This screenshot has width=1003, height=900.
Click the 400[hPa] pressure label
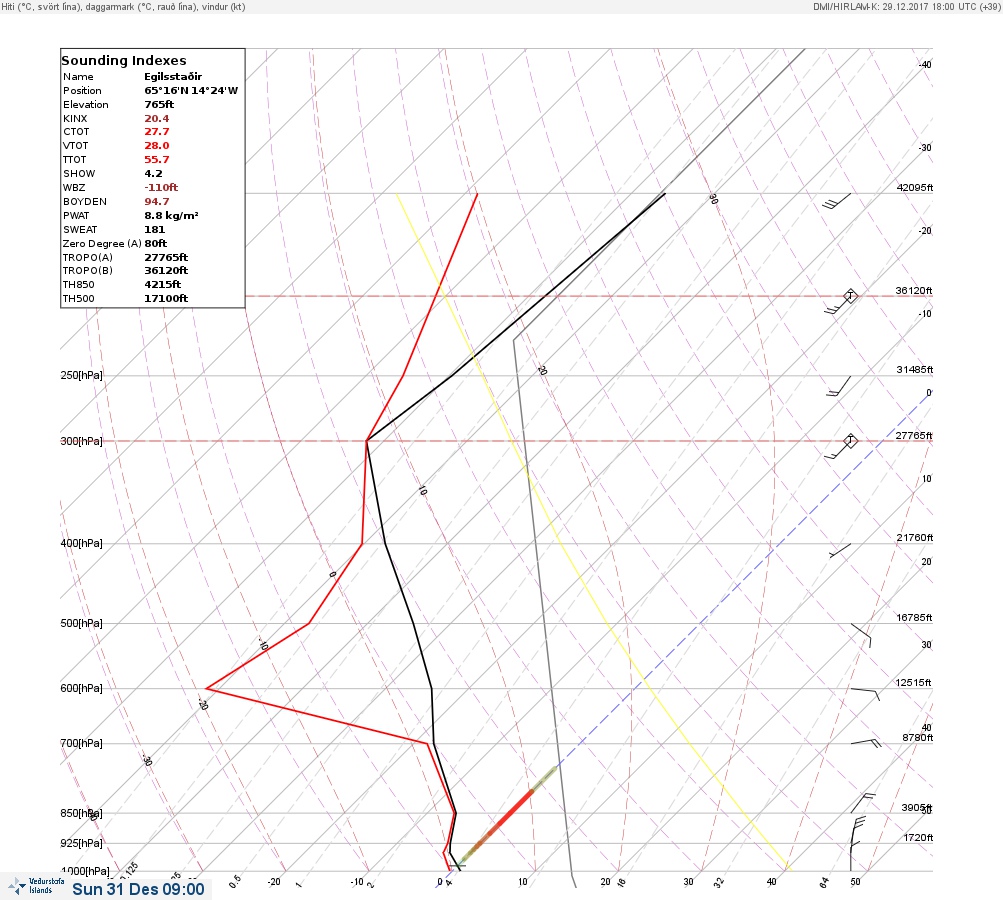(x=81, y=543)
